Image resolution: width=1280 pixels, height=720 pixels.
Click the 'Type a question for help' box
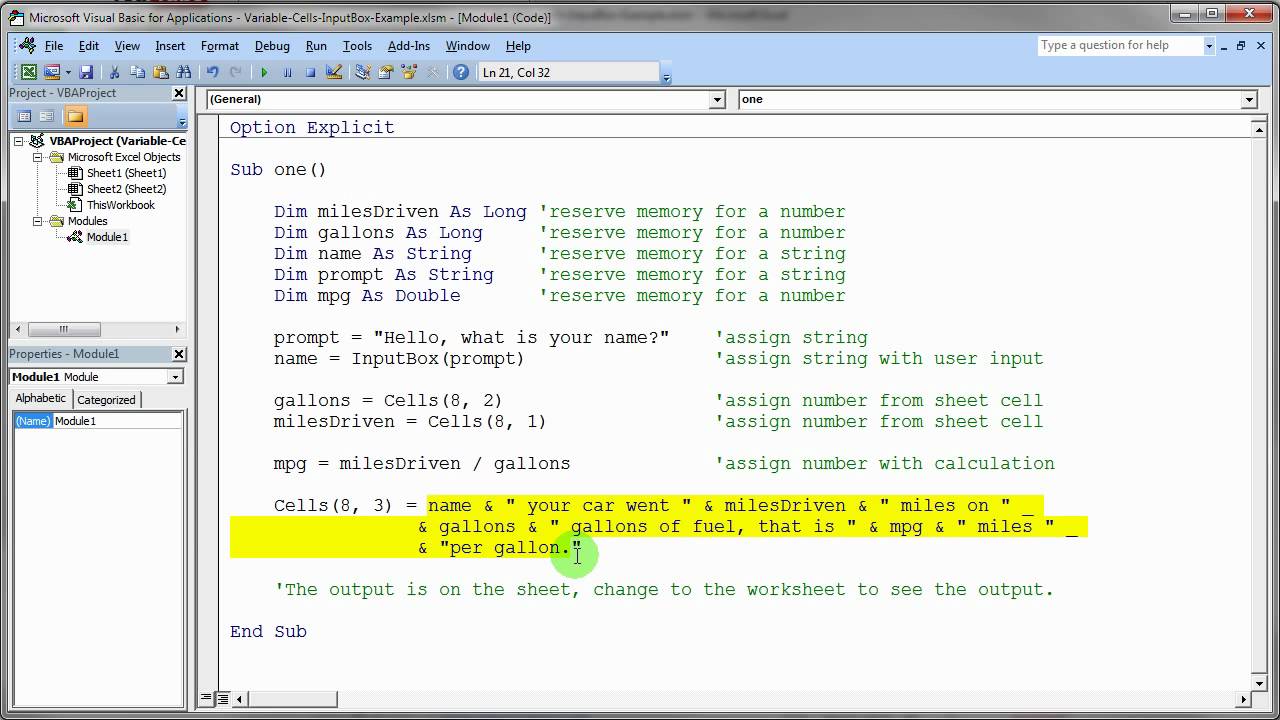pos(1118,45)
